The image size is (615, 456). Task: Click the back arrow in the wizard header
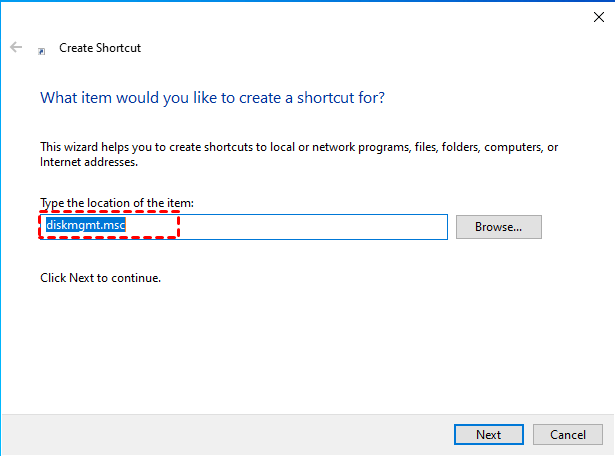click(x=16, y=47)
